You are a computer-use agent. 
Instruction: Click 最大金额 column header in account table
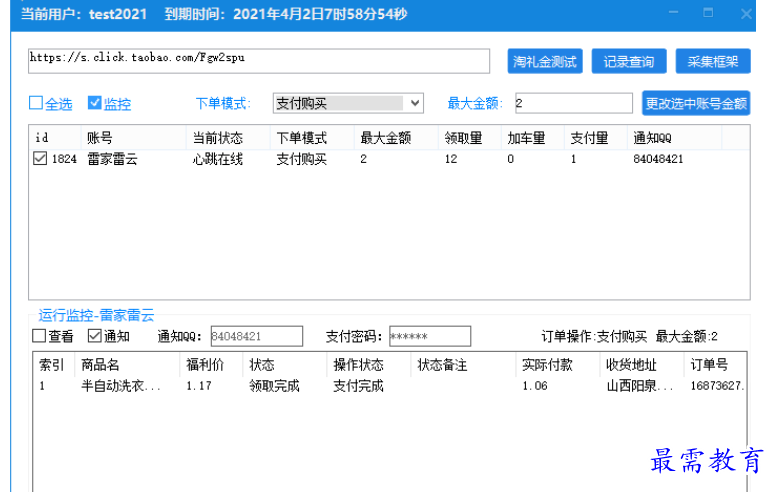click(396, 138)
